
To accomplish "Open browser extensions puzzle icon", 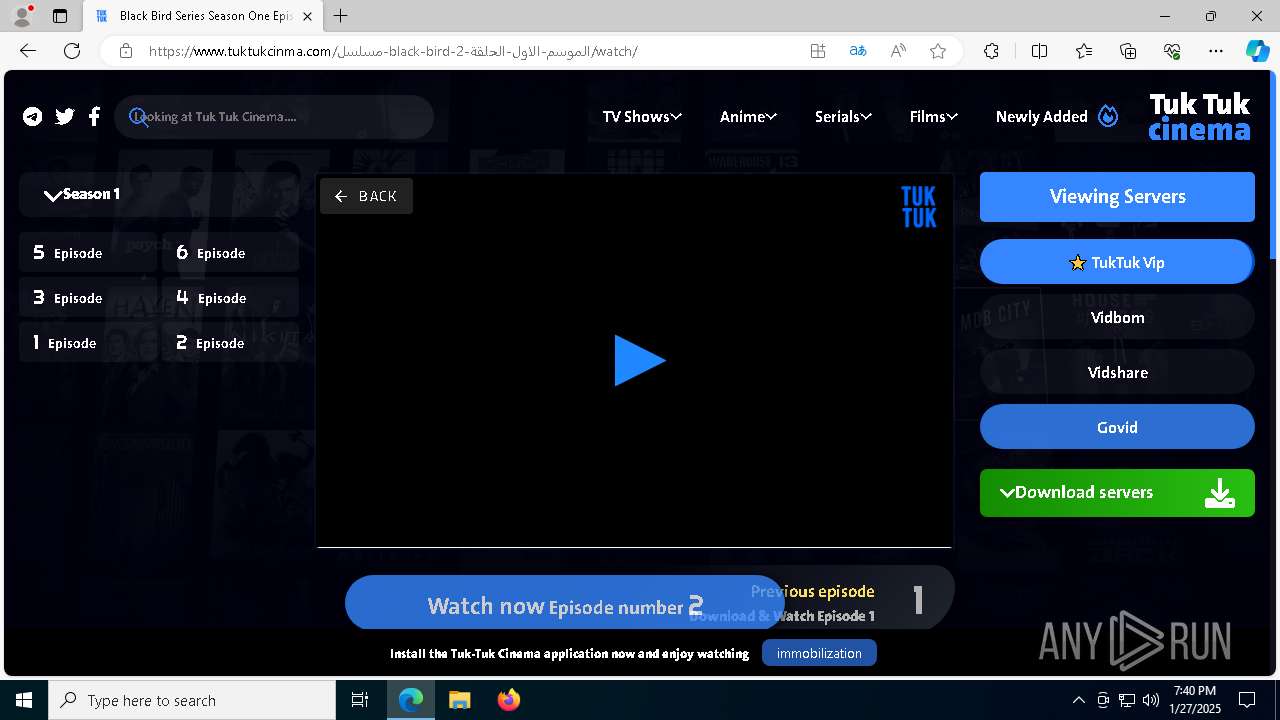I will coord(991,51).
